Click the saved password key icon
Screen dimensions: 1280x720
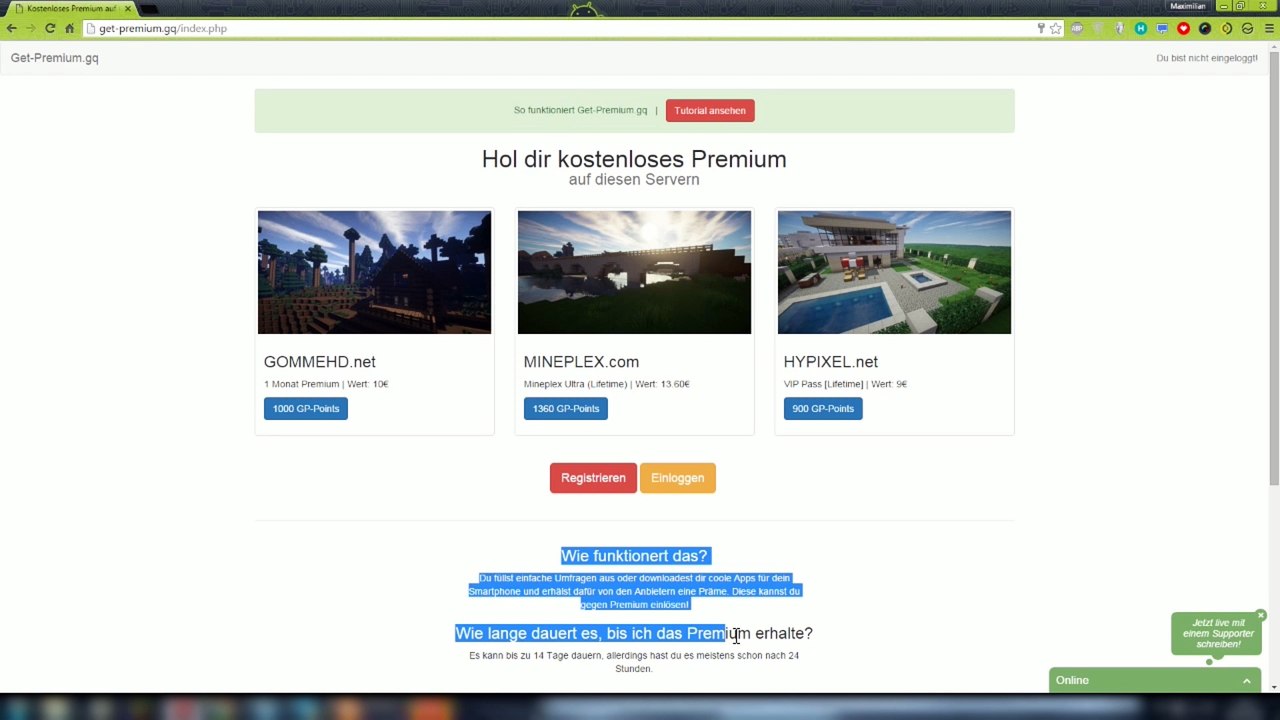pyautogui.click(x=1040, y=28)
